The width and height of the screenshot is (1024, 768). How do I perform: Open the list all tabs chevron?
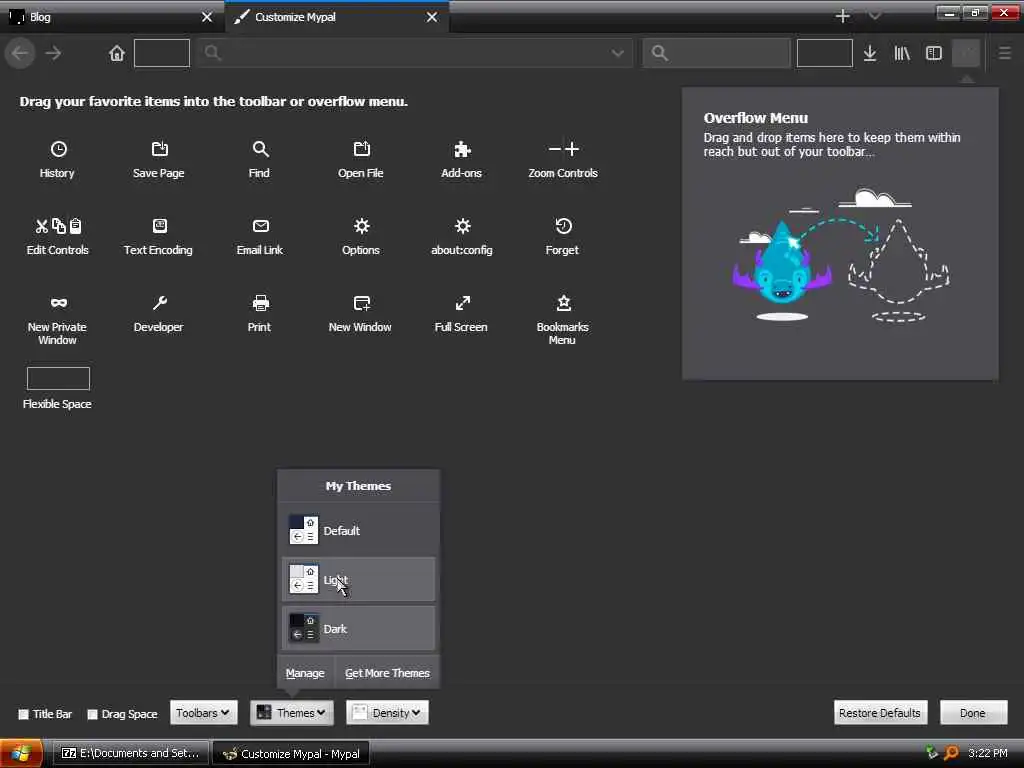pos(874,16)
